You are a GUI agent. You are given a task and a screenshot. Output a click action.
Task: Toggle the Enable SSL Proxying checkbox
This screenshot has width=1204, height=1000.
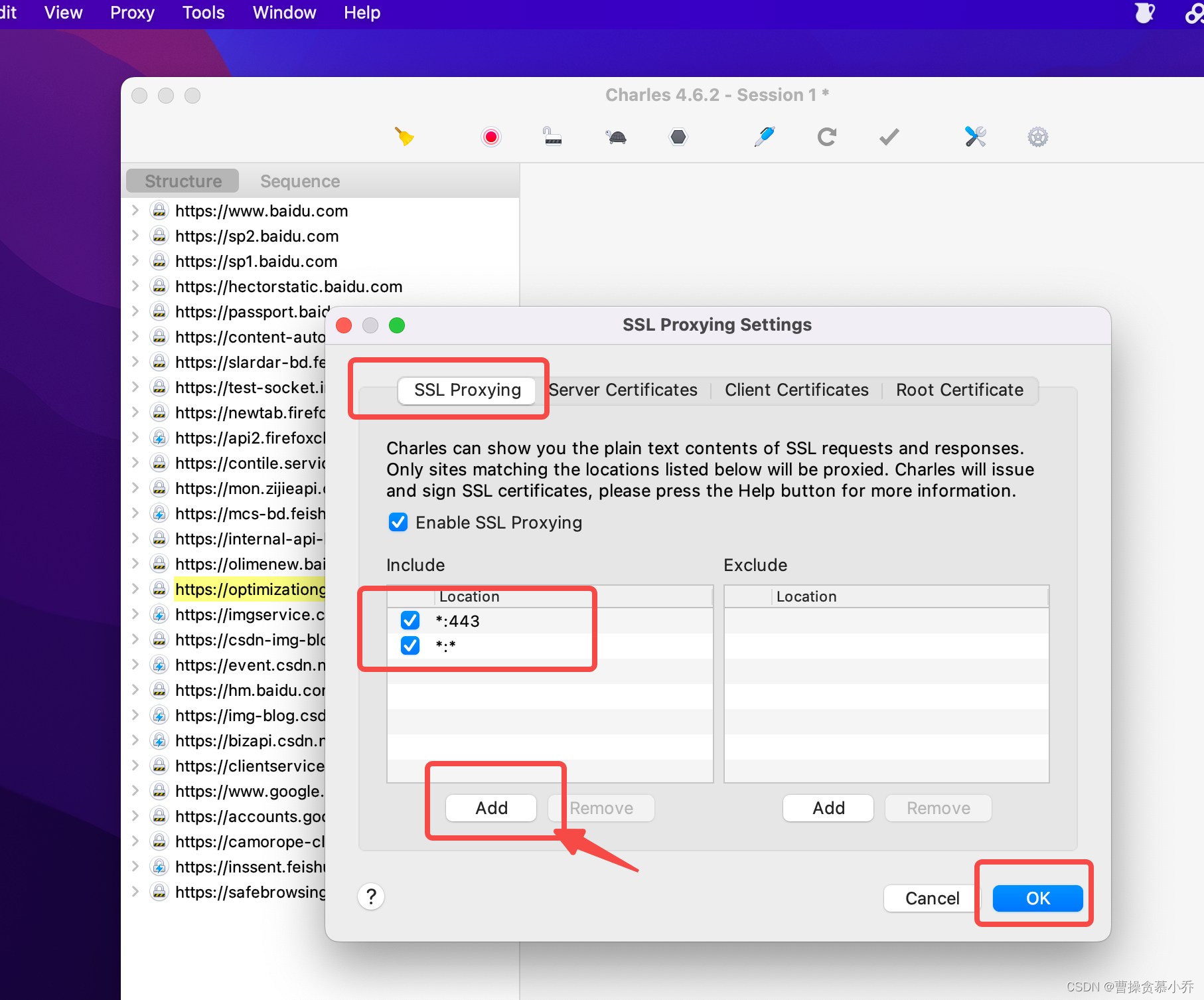click(398, 522)
